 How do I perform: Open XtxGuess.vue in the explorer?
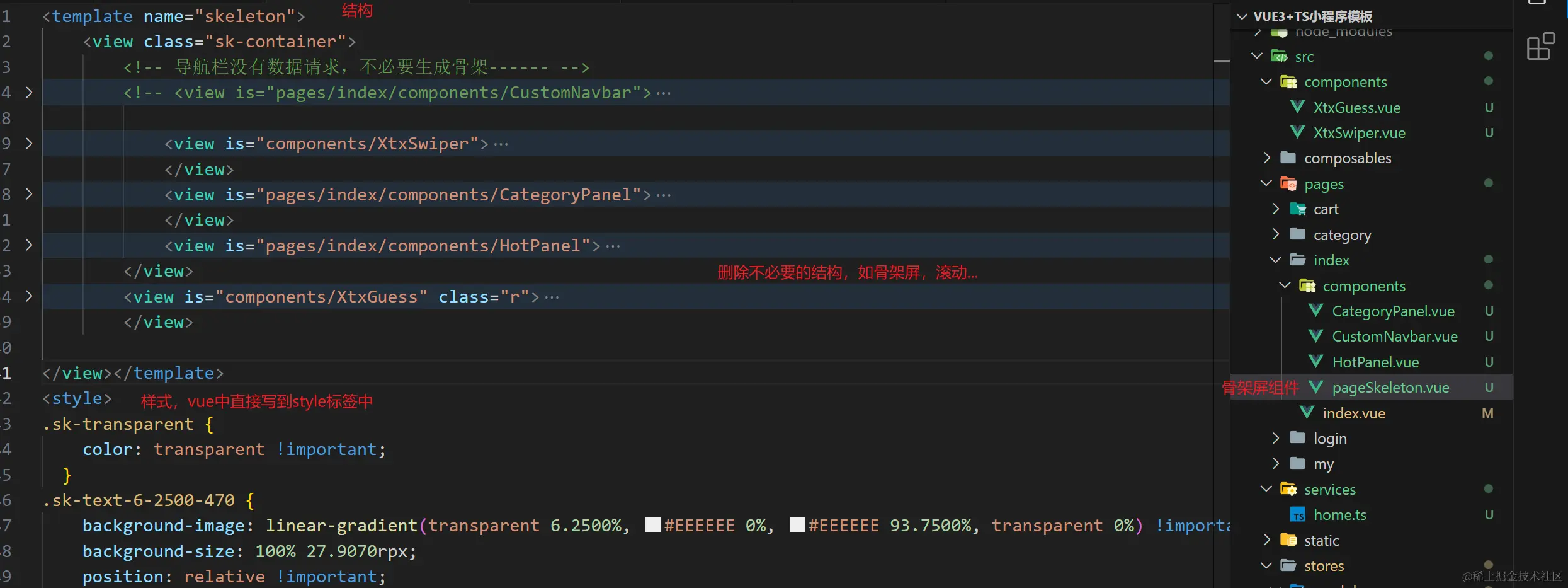click(x=1357, y=108)
